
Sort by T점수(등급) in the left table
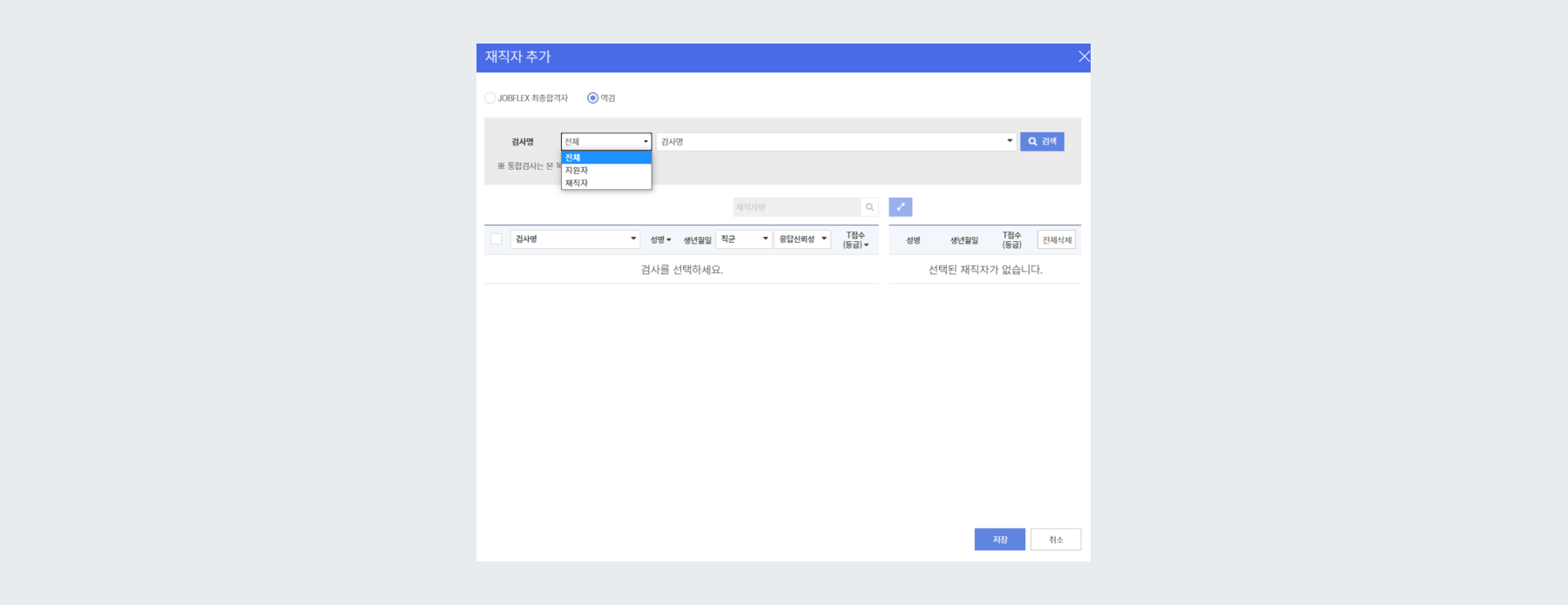855,240
